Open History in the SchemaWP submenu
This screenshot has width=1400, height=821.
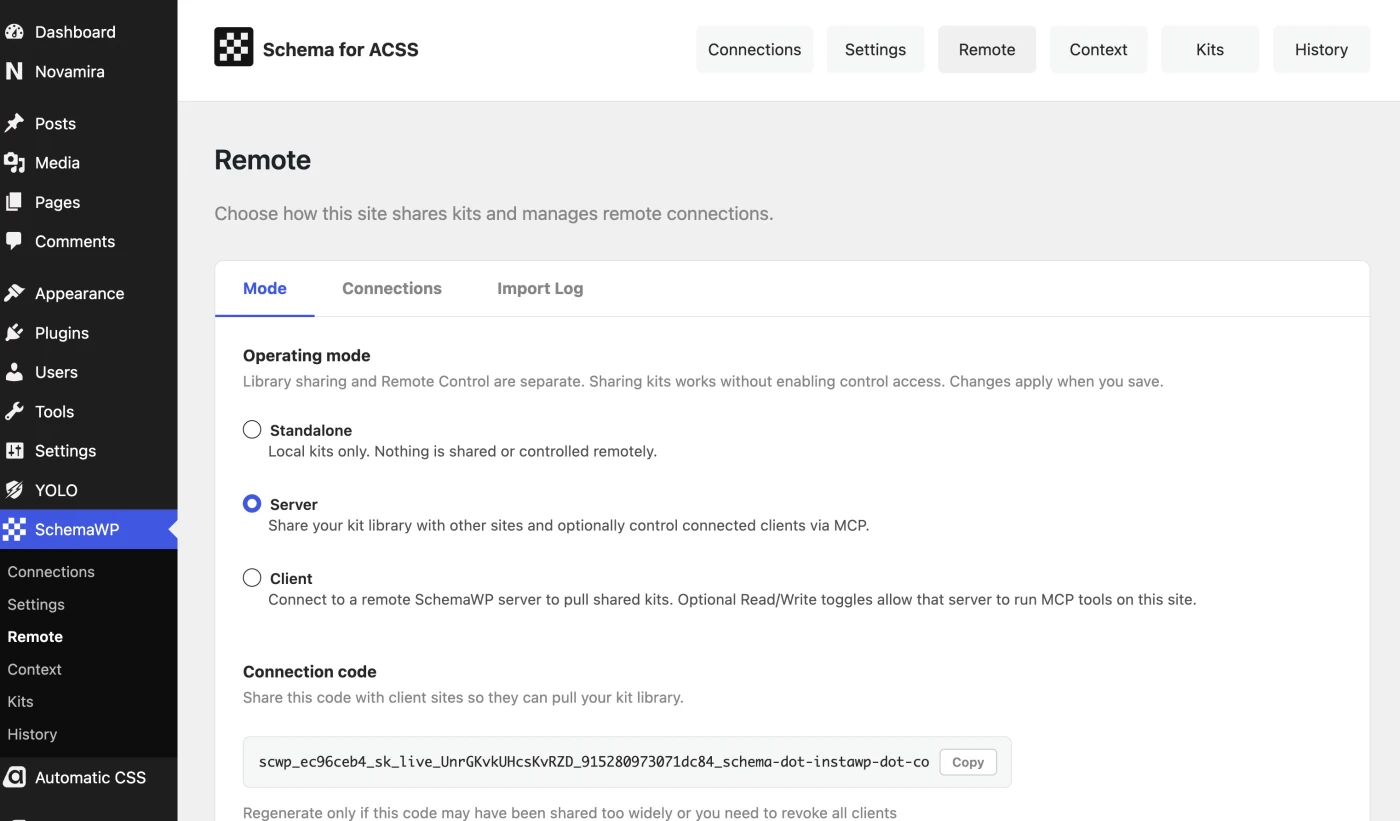[x=32, y=734]
